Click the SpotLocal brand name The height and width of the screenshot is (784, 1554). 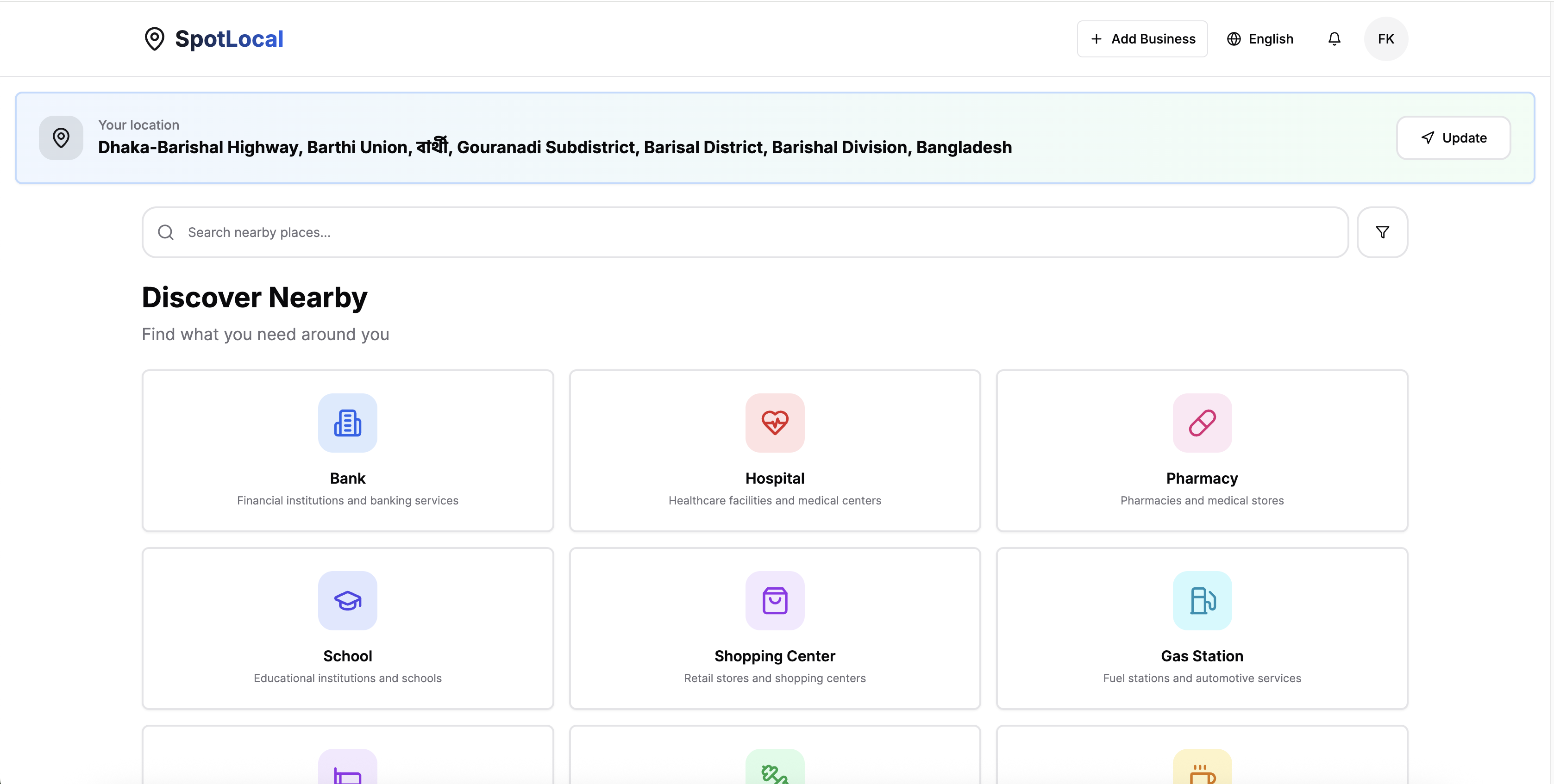(229, 38)
